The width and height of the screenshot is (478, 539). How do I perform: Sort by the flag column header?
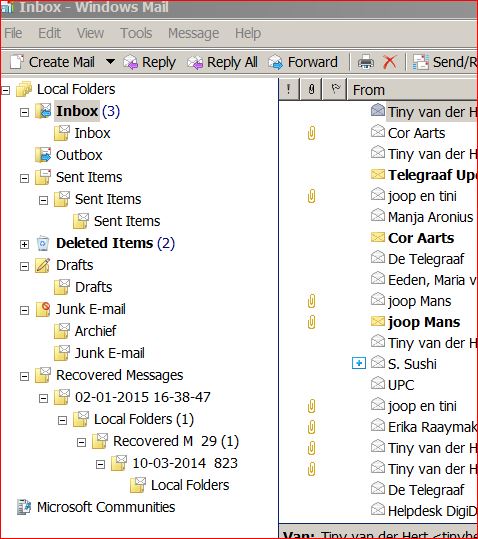coord(335,89)
